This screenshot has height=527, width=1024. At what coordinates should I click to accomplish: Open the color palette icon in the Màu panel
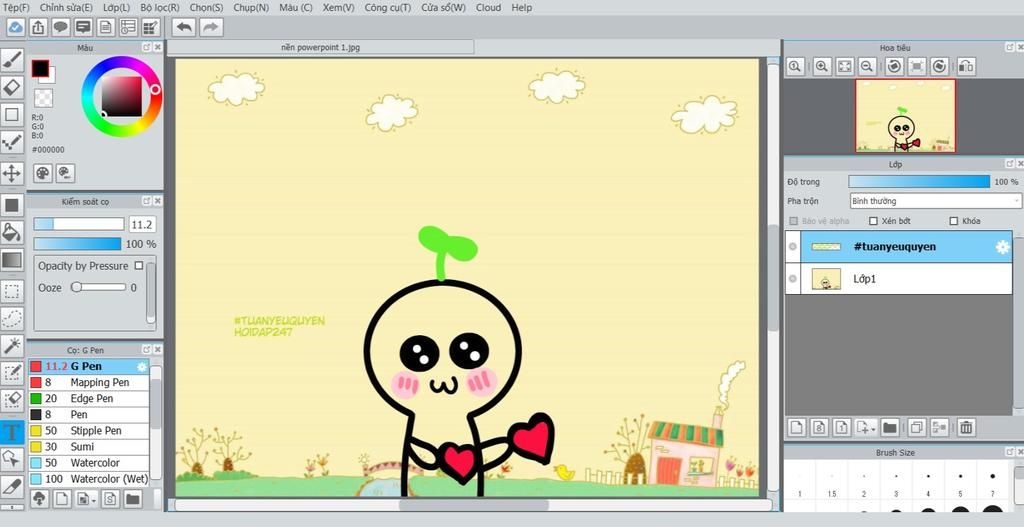43,173
